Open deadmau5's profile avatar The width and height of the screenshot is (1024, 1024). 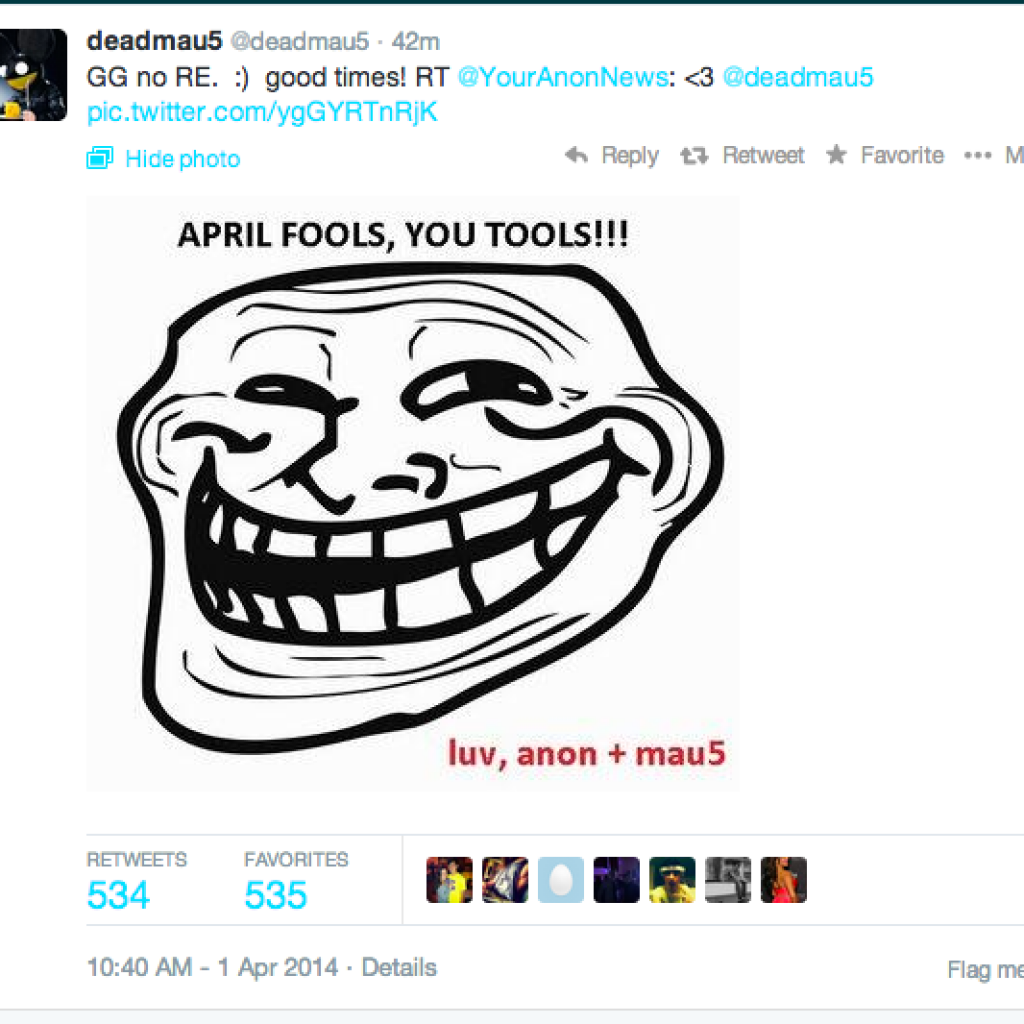[33, 74]
